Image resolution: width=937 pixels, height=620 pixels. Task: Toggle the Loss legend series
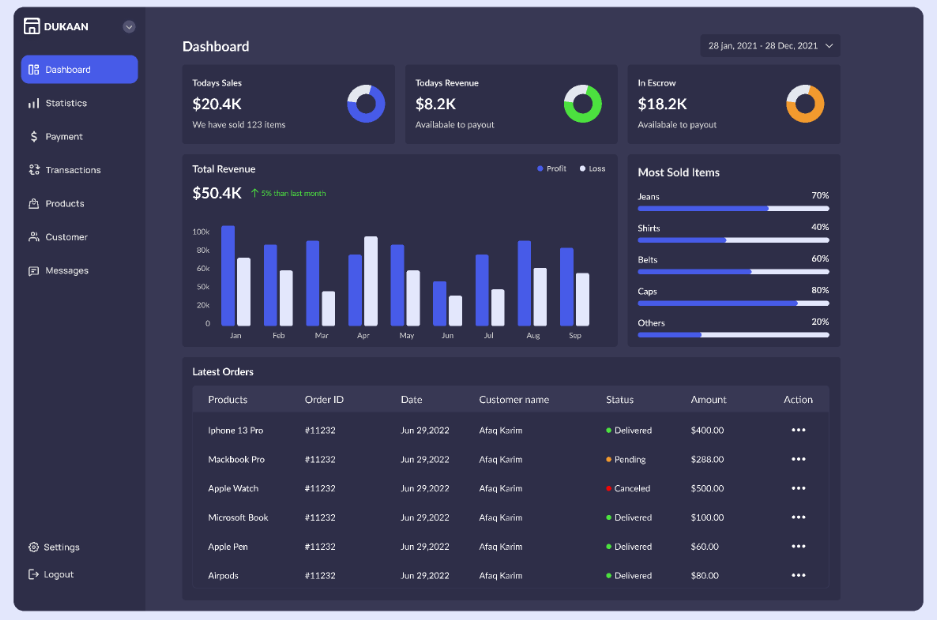[592, 169]
